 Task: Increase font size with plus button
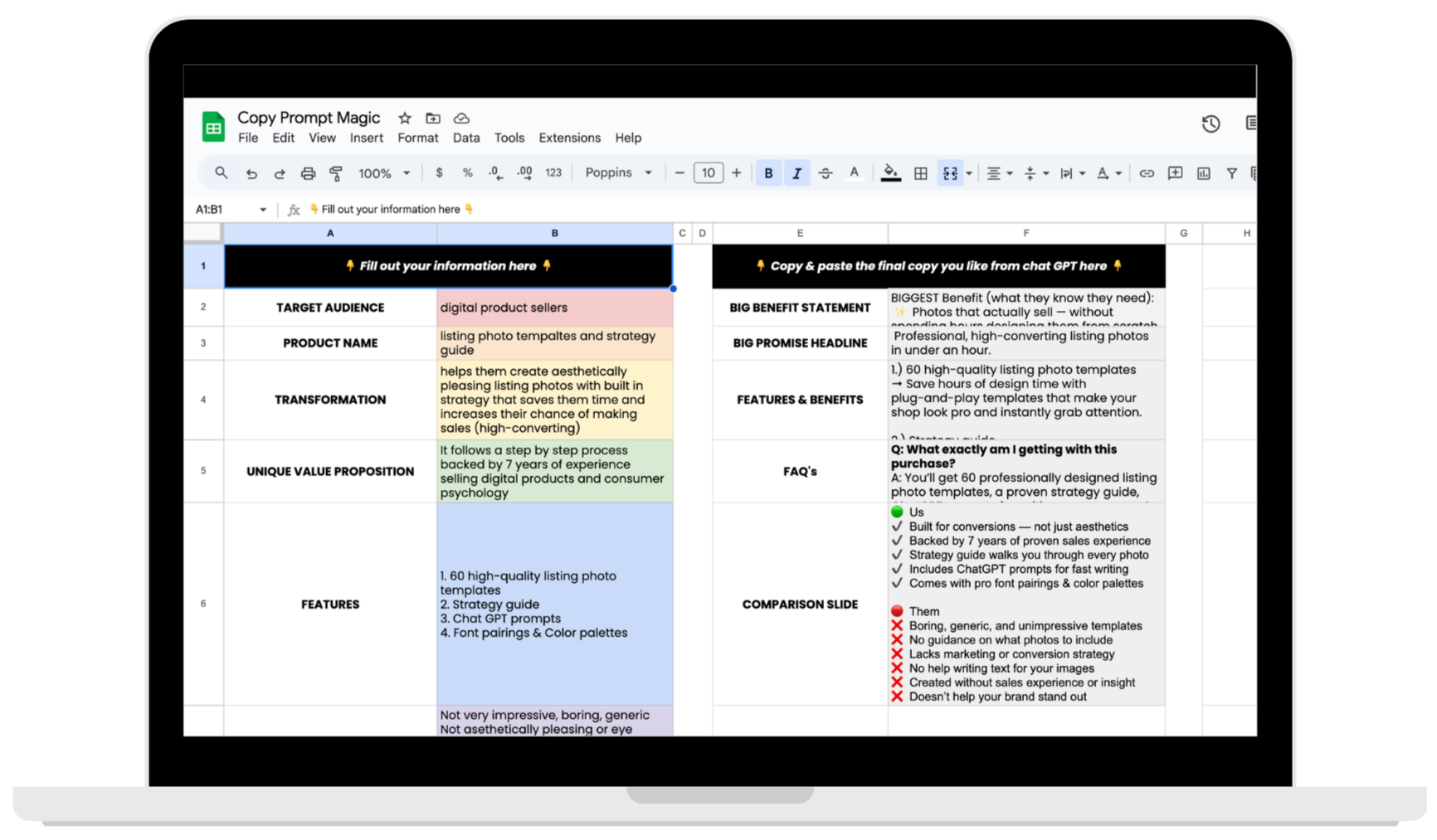[x=736, y=172]
